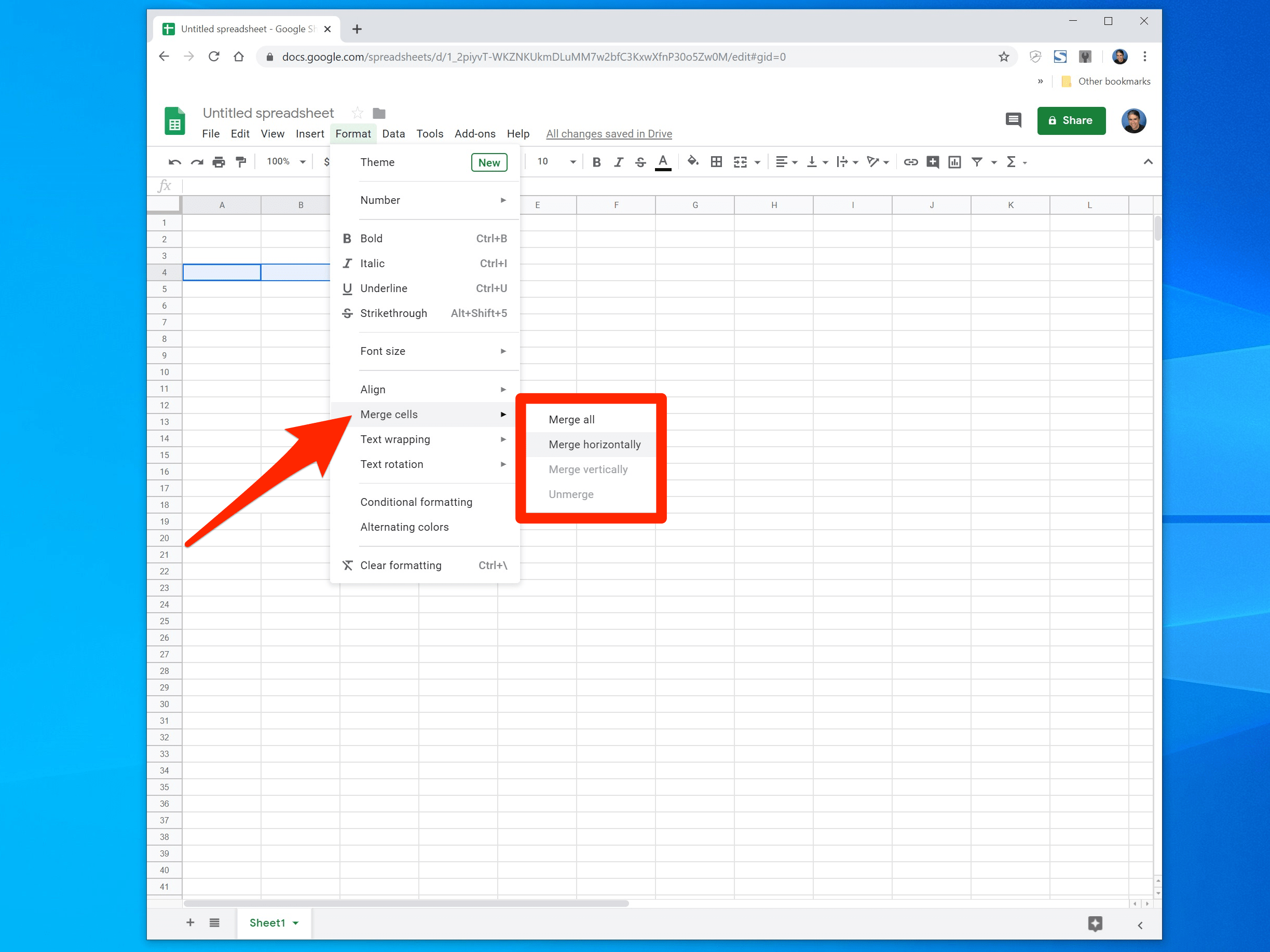The image size is (1270, 952).
Task: Open the cell borders tool
Action: [716, 162]
